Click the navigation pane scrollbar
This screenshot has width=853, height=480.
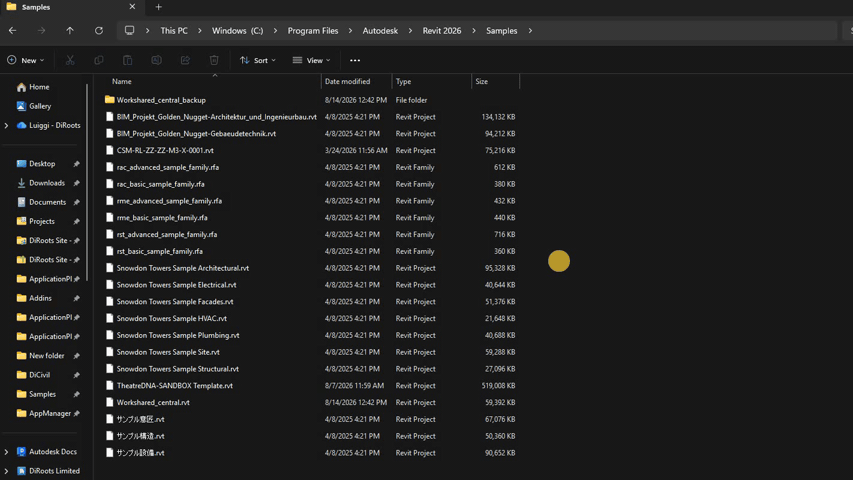(x=87, y=182)
